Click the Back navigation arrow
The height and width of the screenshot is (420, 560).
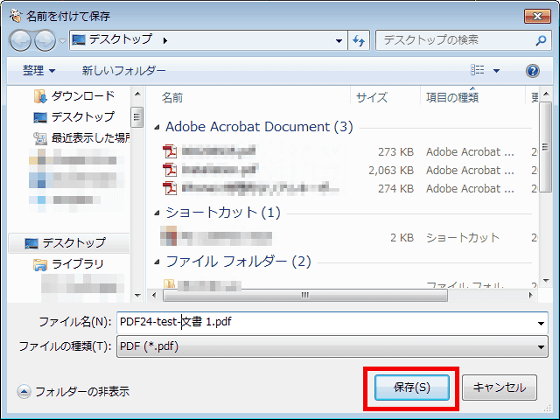click(x=20, y=40)
